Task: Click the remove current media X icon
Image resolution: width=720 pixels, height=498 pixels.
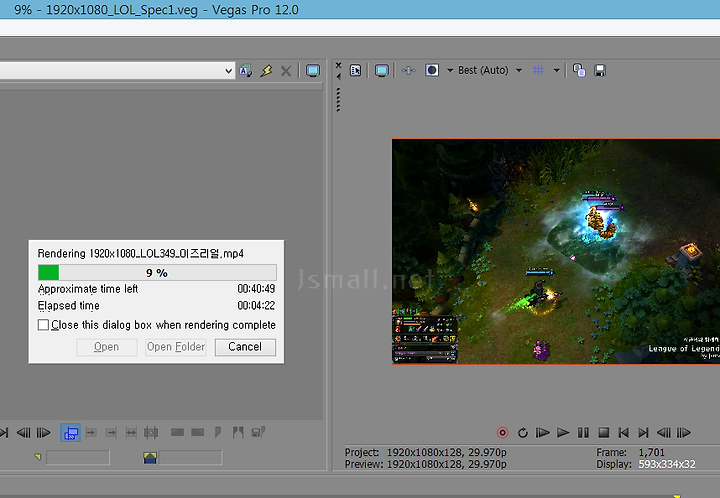Action: [x=286, y=71]
